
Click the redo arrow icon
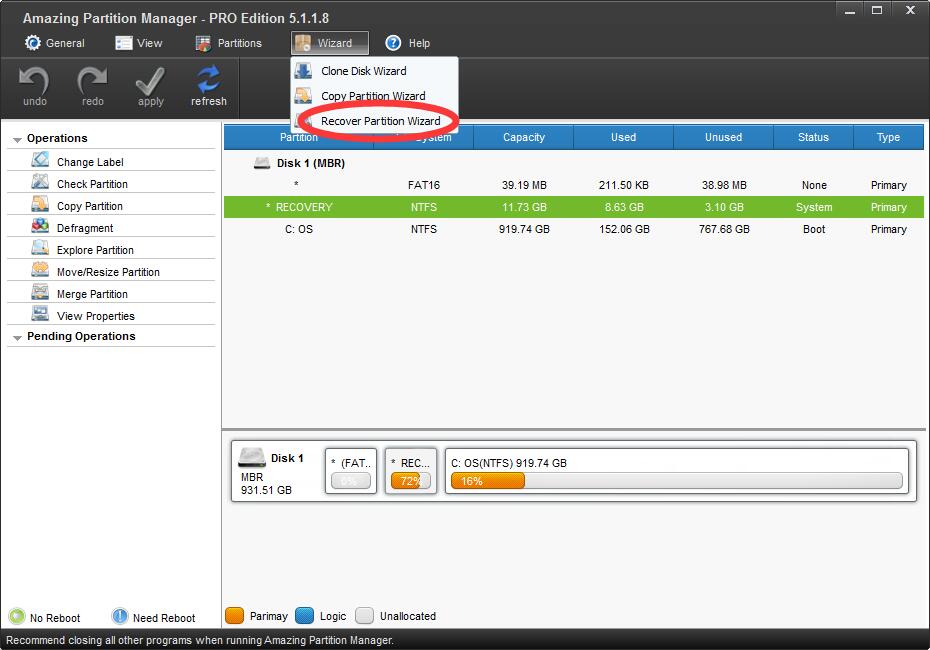92,79
